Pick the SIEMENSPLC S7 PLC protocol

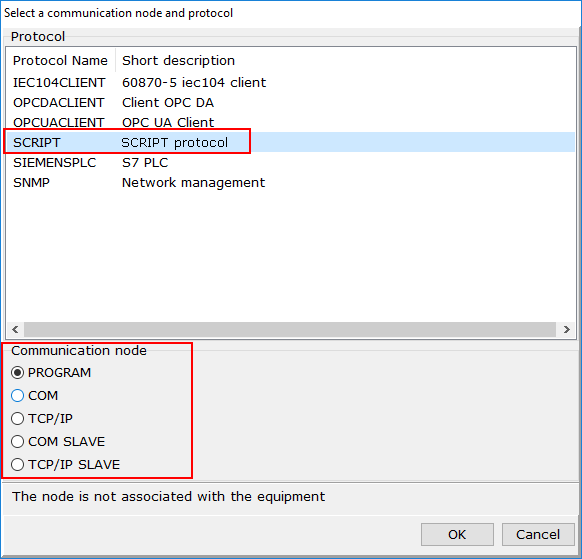[290, 163]
